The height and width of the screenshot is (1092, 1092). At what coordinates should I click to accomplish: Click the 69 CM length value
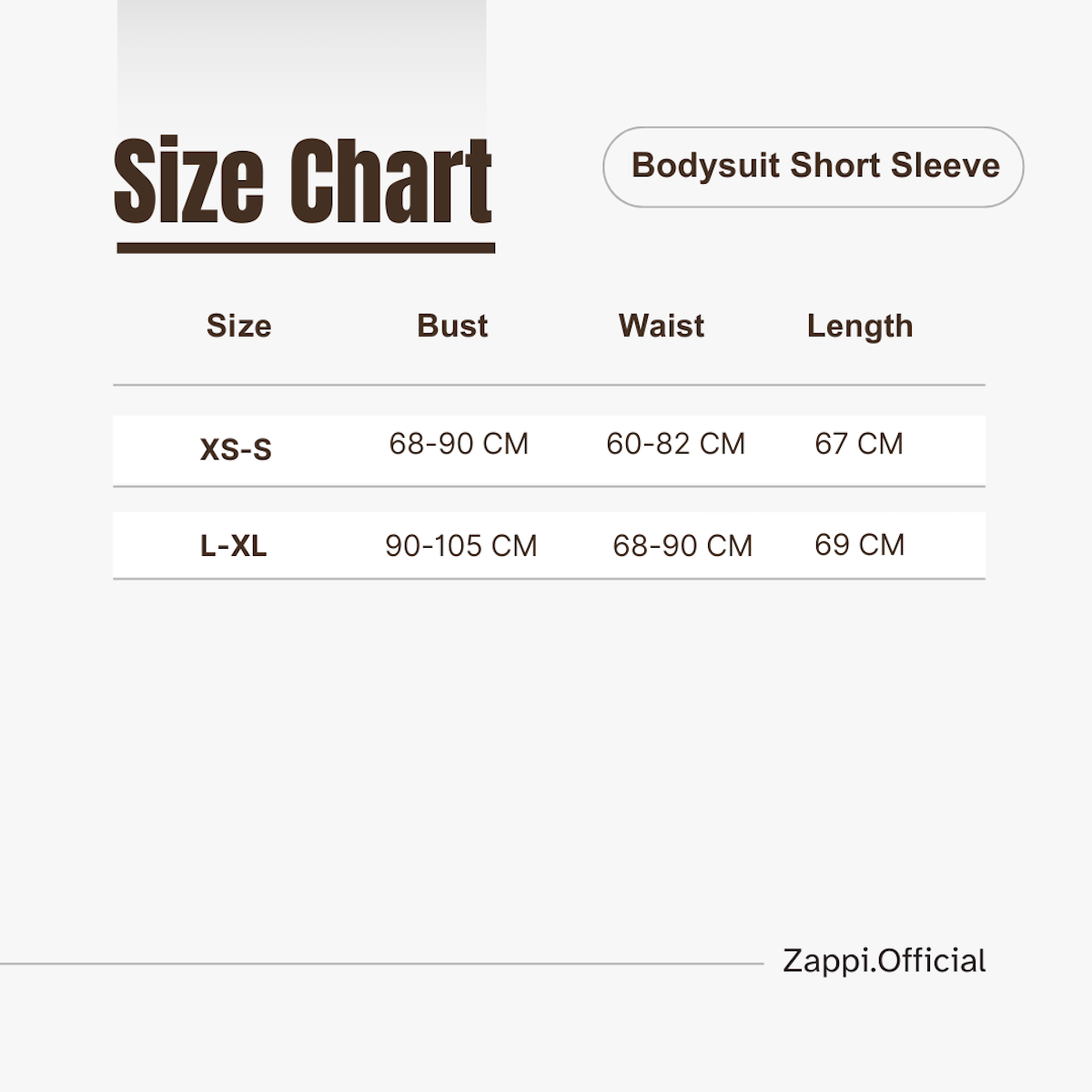860,544
